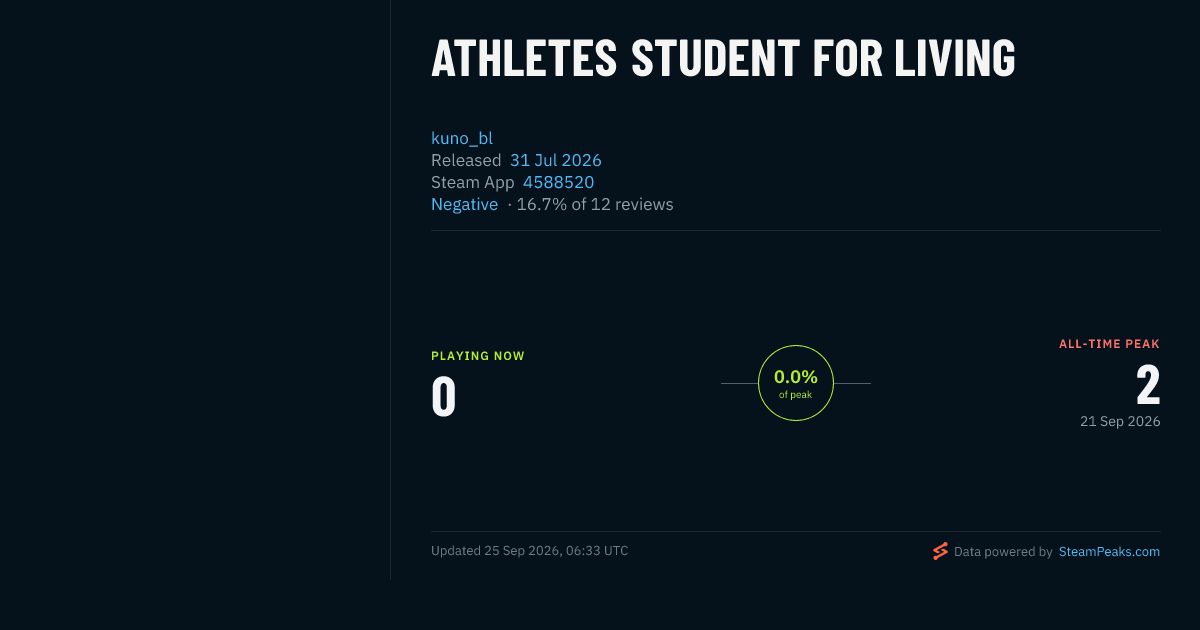1200x630 pixels.
Task: Open developer kuno_bl link
Action: point(461,138)
